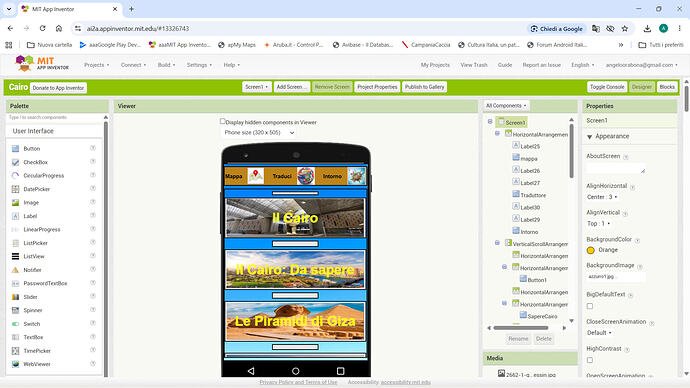Select the Switch component icon
This screenshot has height=388, width=690.
tap(15, 324)
